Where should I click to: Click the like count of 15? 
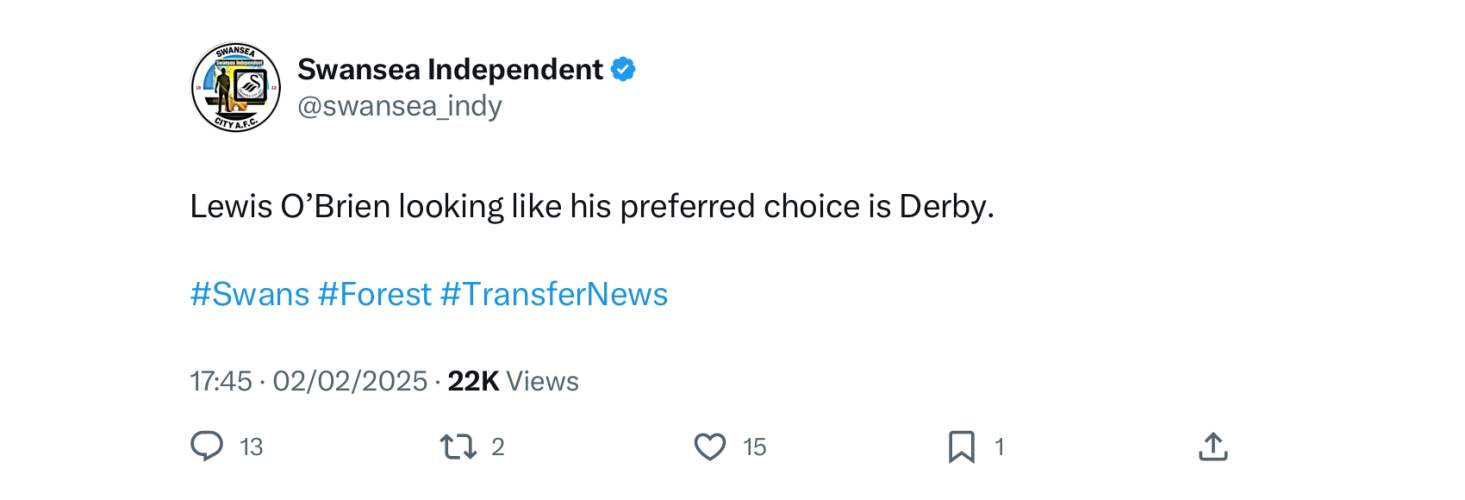[x=755, y=447]
